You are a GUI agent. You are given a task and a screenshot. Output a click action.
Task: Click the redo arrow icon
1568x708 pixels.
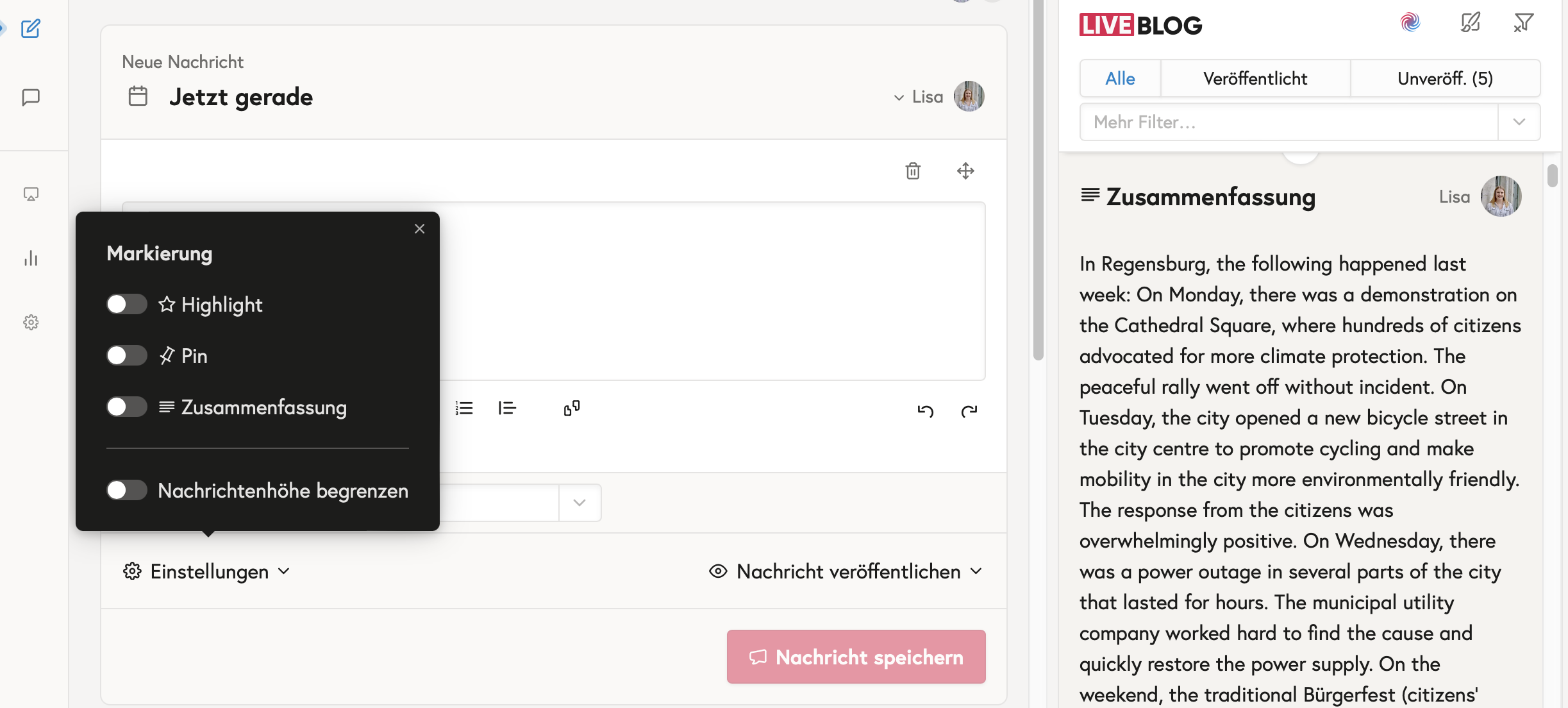[969, 410]
